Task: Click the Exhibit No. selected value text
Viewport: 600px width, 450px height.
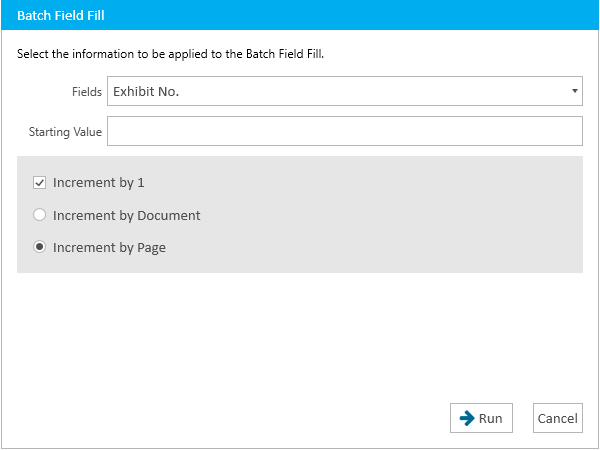Action: tap(146, 91)
